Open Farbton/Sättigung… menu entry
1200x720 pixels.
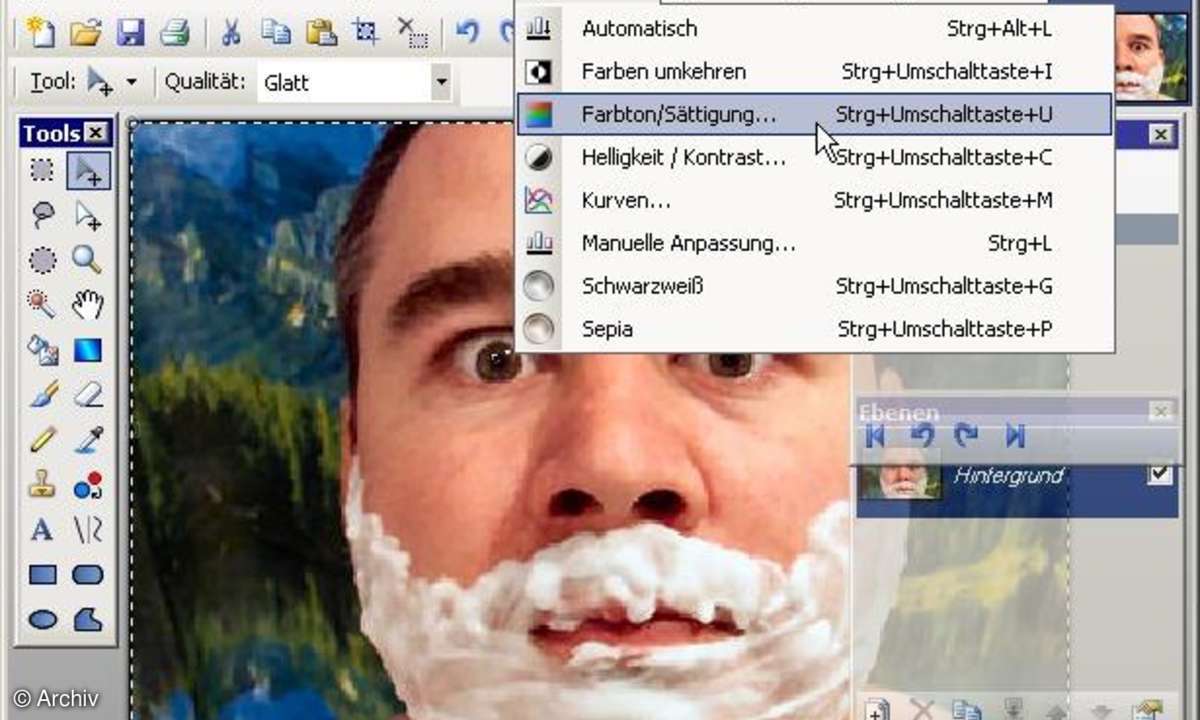coord(814,115)
